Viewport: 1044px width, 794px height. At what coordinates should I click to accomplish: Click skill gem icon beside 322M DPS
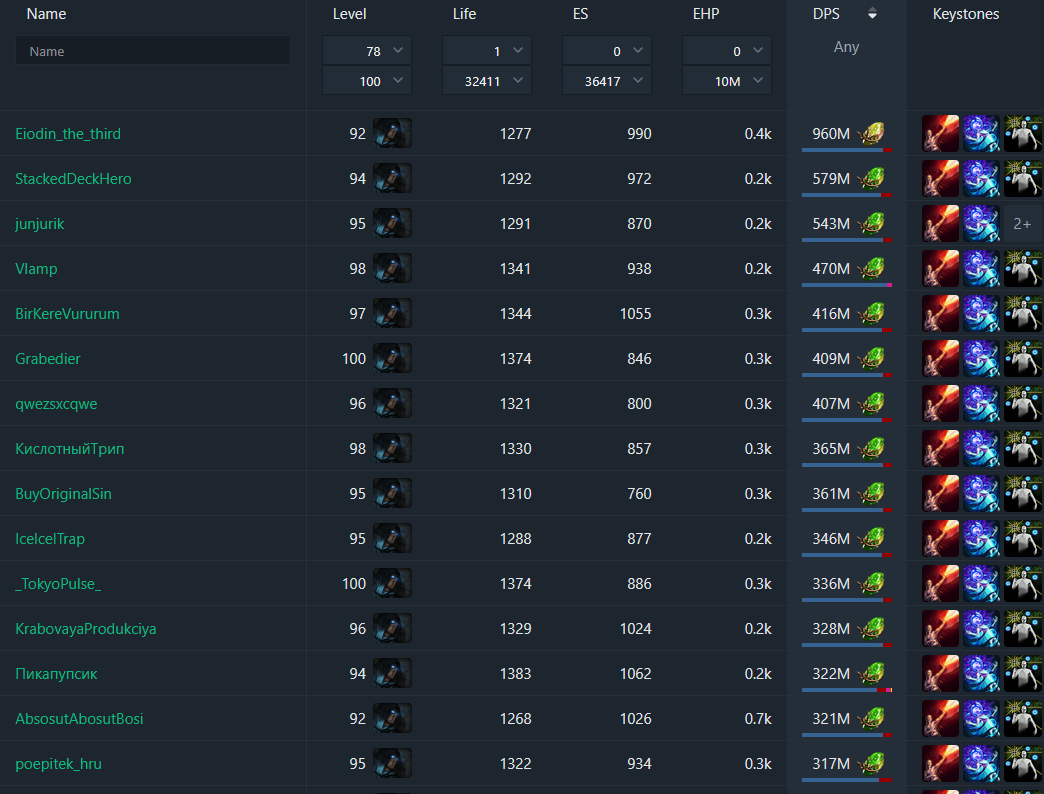871,674
